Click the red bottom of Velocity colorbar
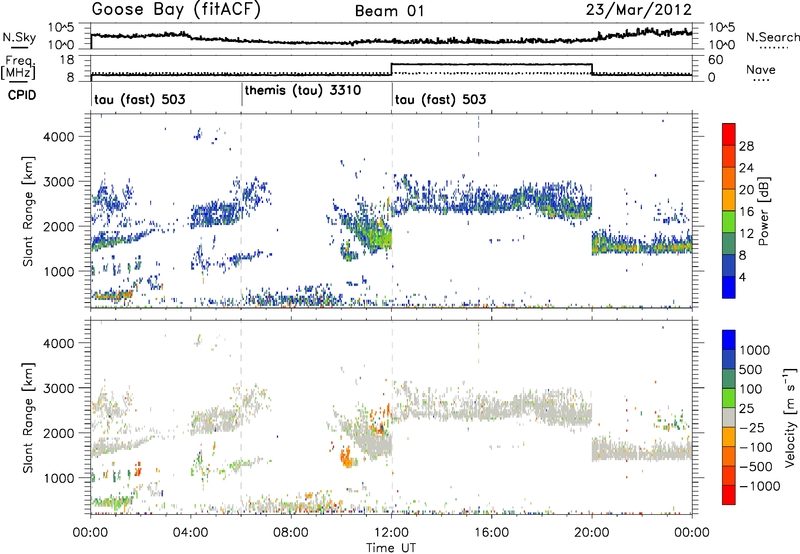Screen dimensions: 800x554 729,495
